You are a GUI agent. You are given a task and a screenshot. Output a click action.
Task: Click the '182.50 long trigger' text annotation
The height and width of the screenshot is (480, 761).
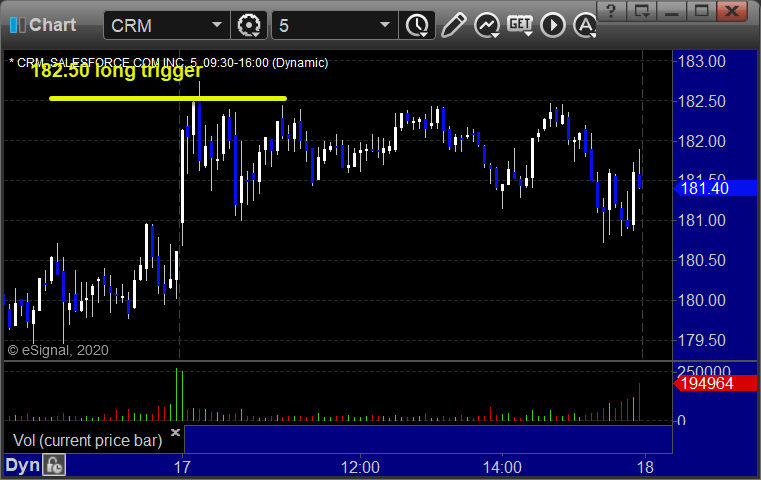click(x=116, y=71)
